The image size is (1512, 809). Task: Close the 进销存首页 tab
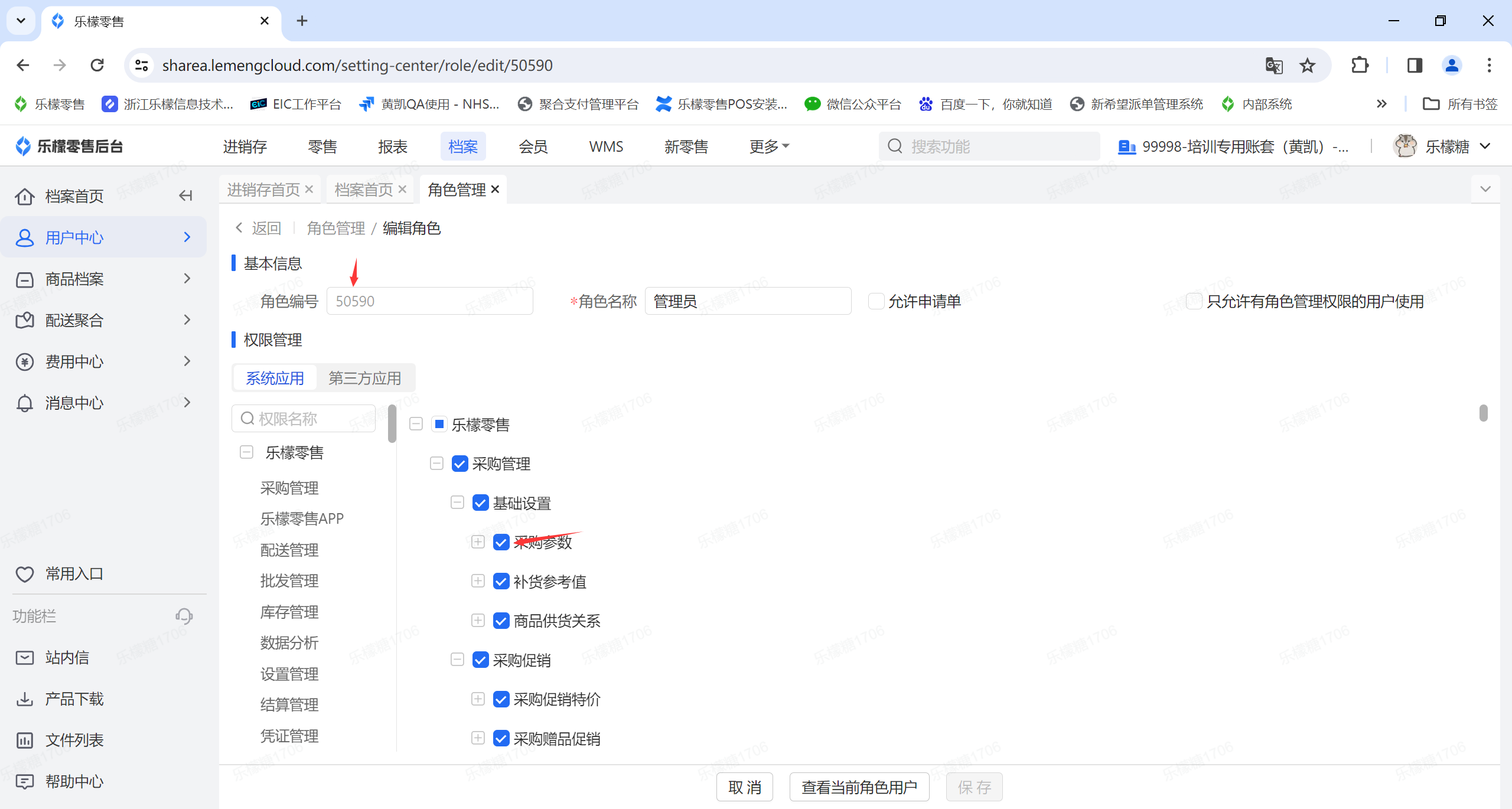pyautogui.click(x=309, y=190)
